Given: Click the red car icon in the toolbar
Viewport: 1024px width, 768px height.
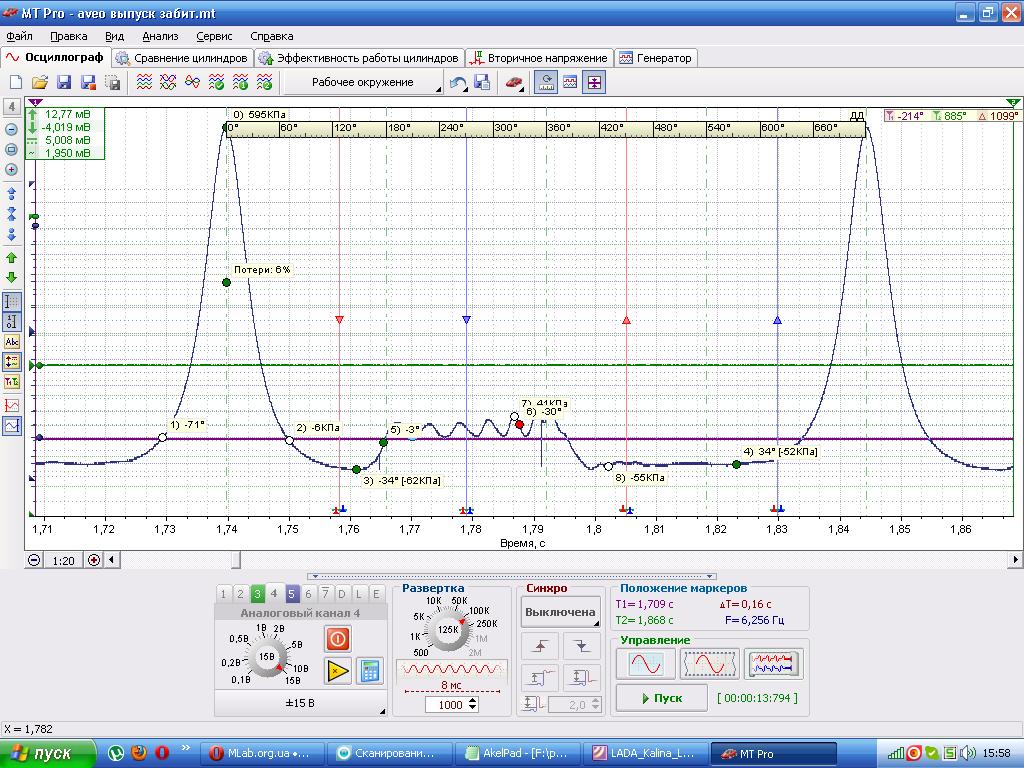Looking at the screenshot, I should tap(514, 82).
